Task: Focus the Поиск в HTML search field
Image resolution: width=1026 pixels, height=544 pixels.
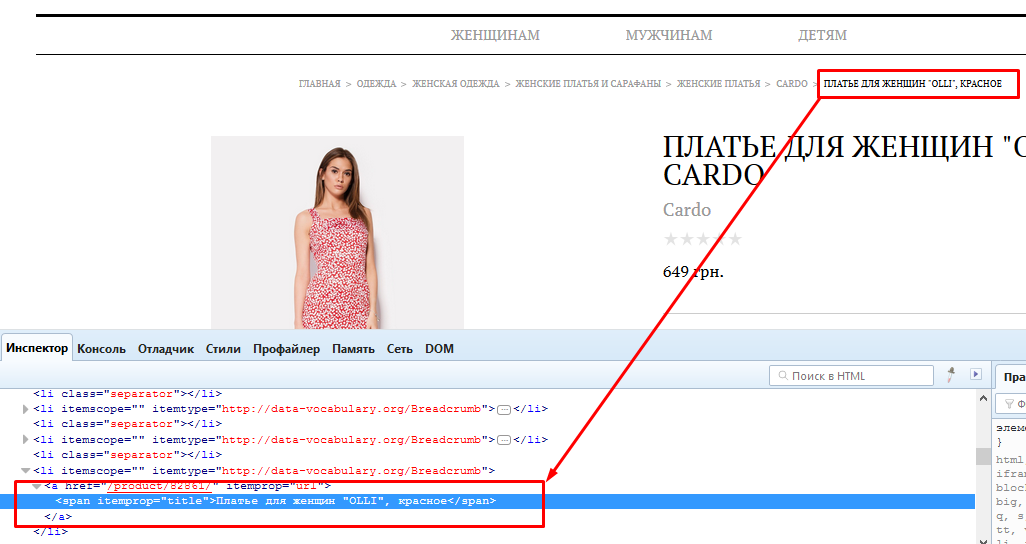Action: coord(851,376)
